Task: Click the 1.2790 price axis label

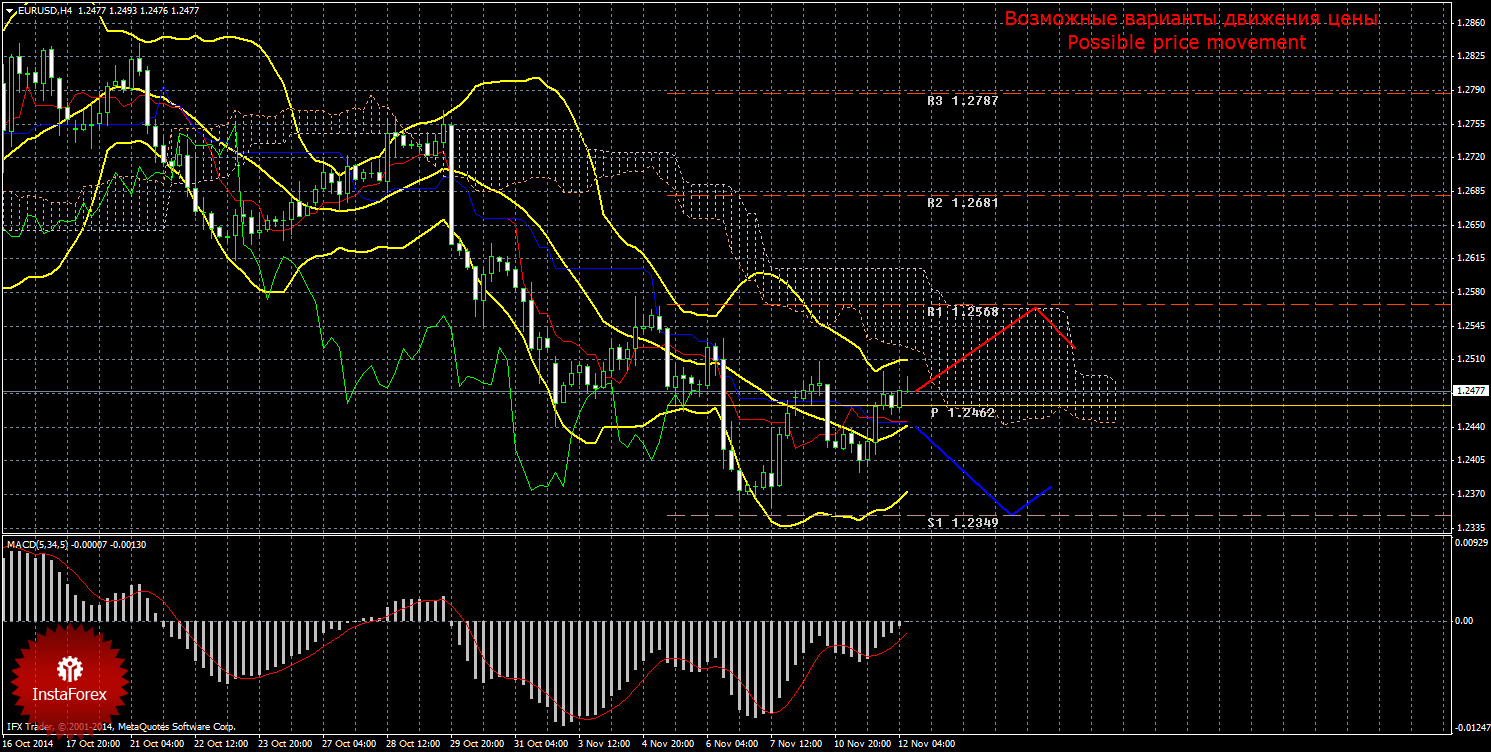Action: pos(1470,90)
